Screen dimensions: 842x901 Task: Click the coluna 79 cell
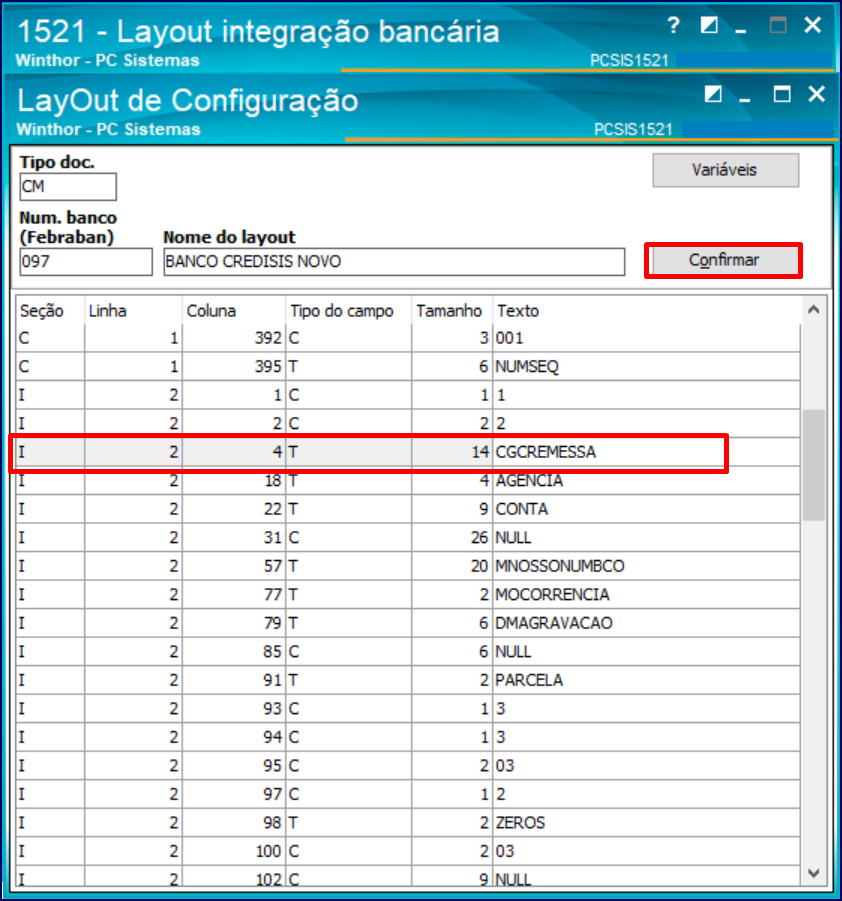(x=234, y=623)
